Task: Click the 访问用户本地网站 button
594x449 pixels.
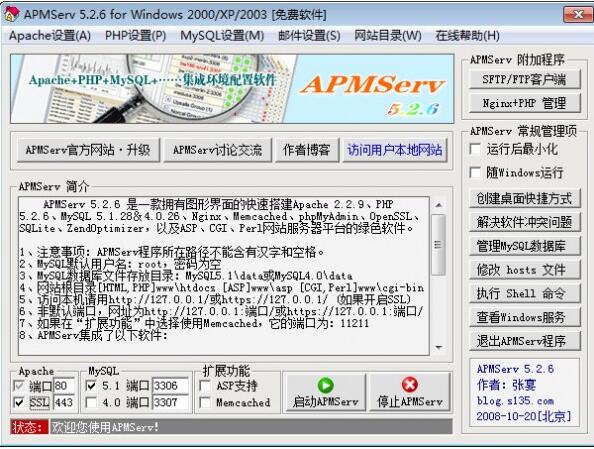Action: coord(395,150)
